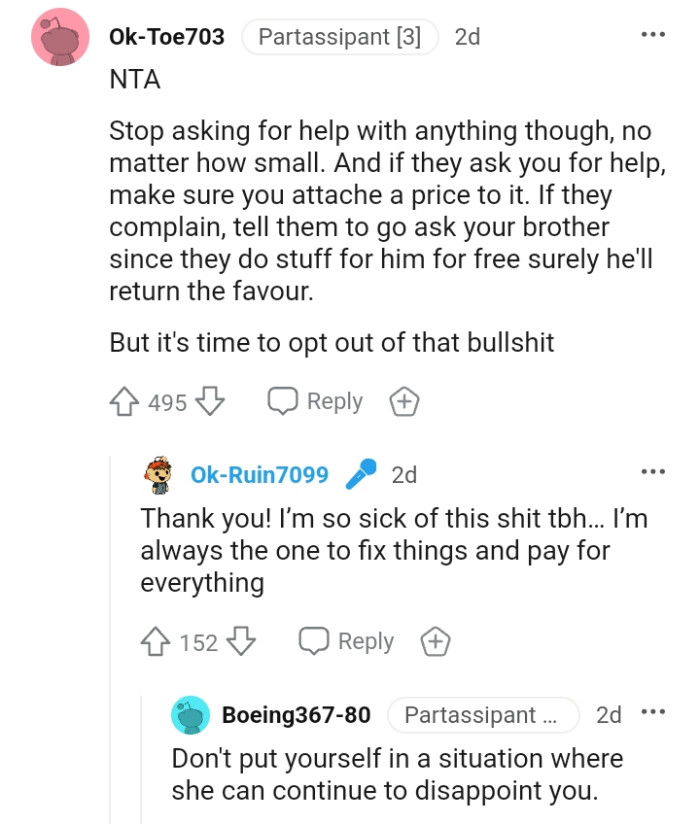Click Boeing367-80's avatar
Viewport: 700px width, 824px height.
187,715
